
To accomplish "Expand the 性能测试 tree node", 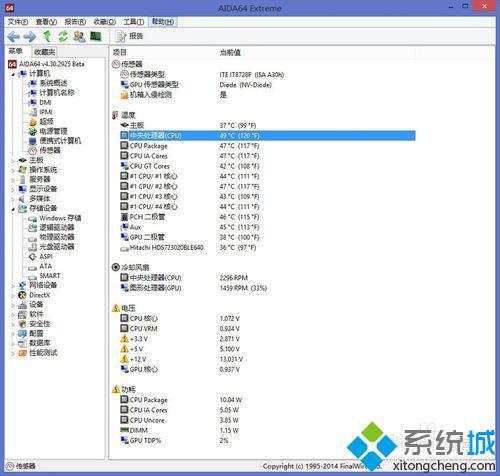I will pyautogui.click(x=13, y=353).
